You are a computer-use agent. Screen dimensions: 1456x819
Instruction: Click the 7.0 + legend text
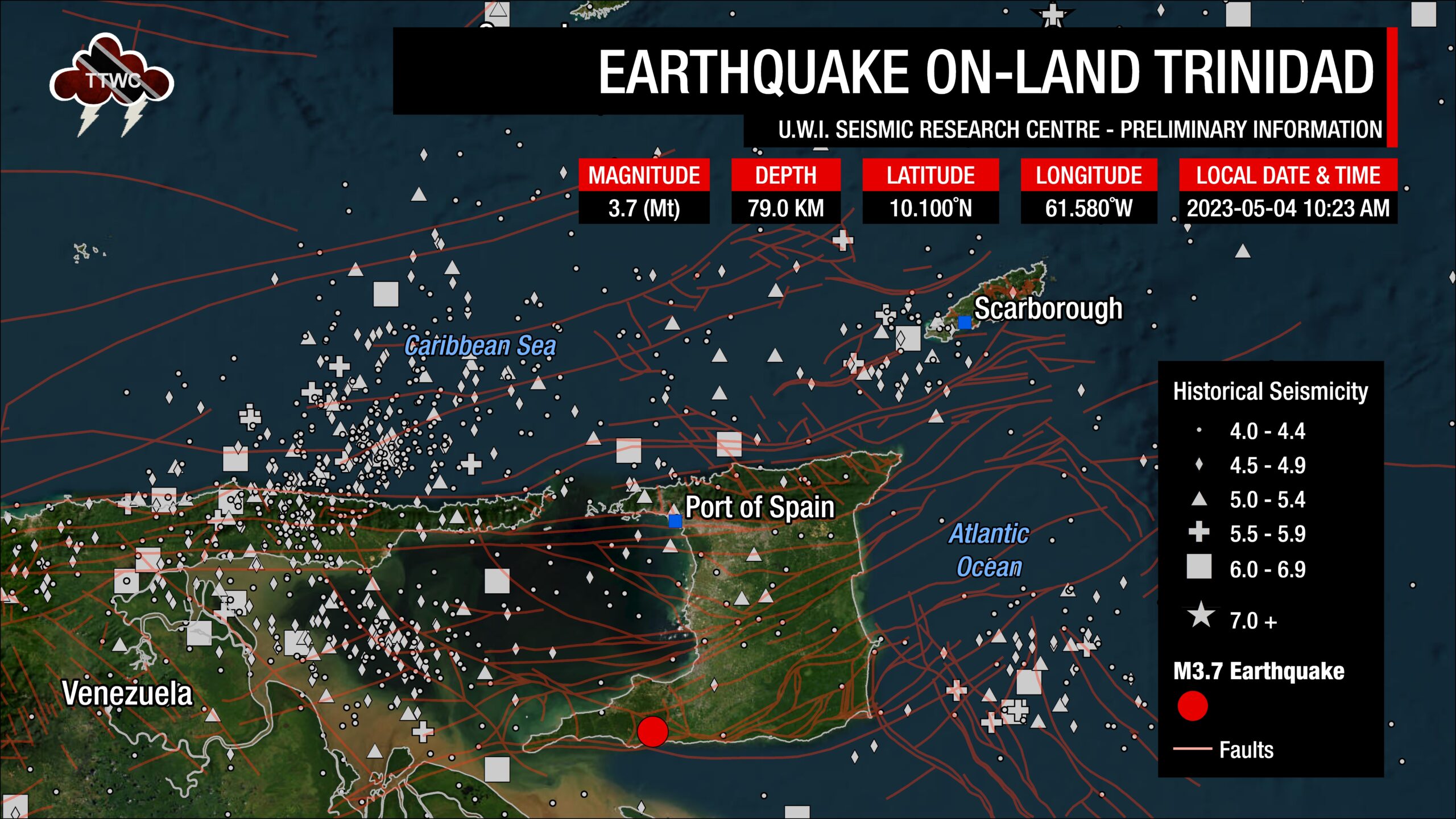click(x=1254, y=621)
